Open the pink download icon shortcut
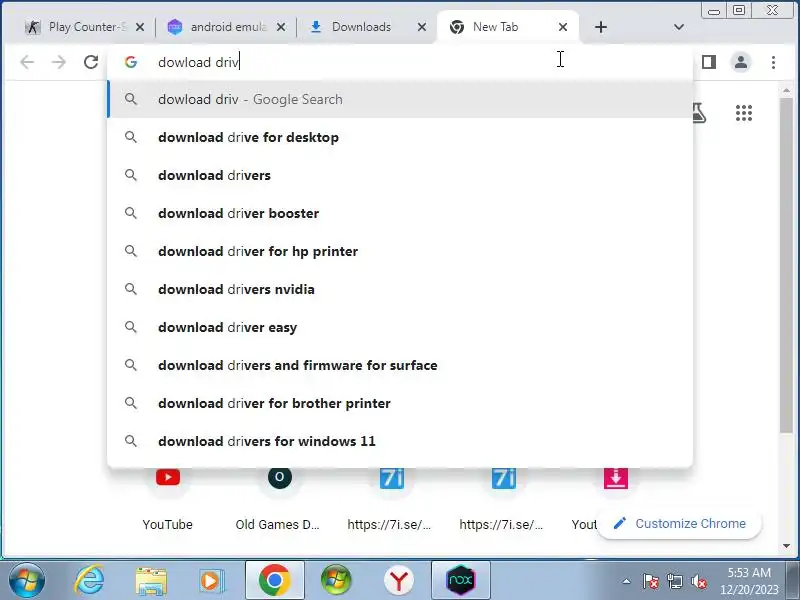The image size is (800, 600). pos(615,479)
